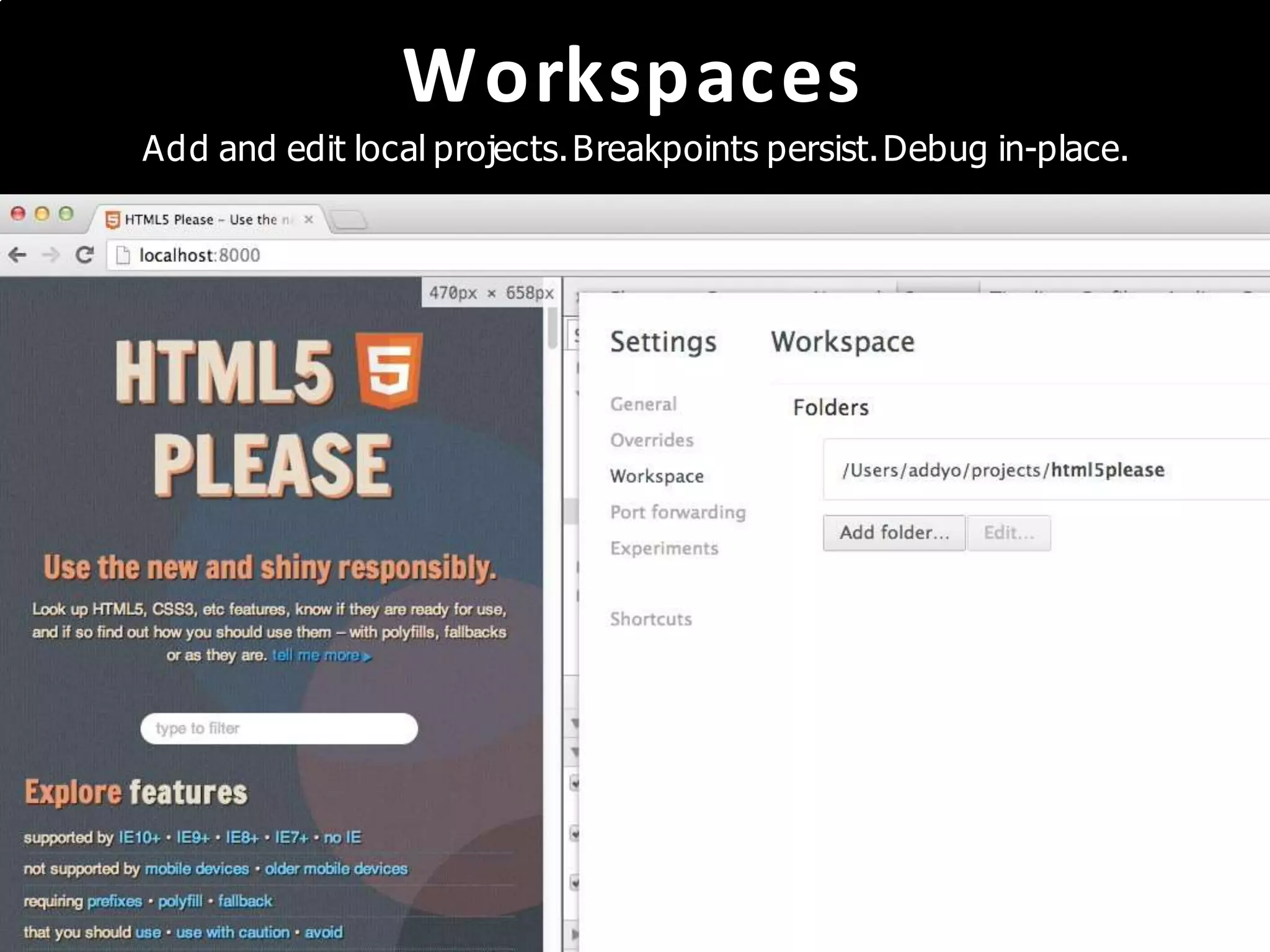Filter features by IE7+ support
Image resolution: width=1270 pixels, height=952 pixels.
click(x=291, y=838)
